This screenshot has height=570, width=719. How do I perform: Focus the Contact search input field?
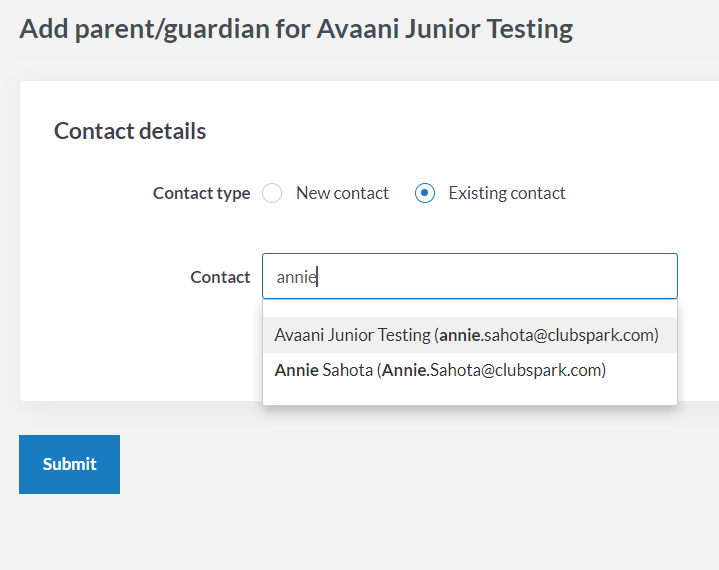click(470, 276)
